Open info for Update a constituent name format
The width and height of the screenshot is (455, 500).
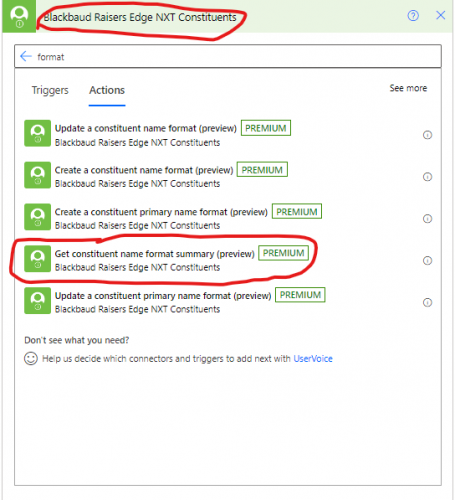tap(427, 135)
